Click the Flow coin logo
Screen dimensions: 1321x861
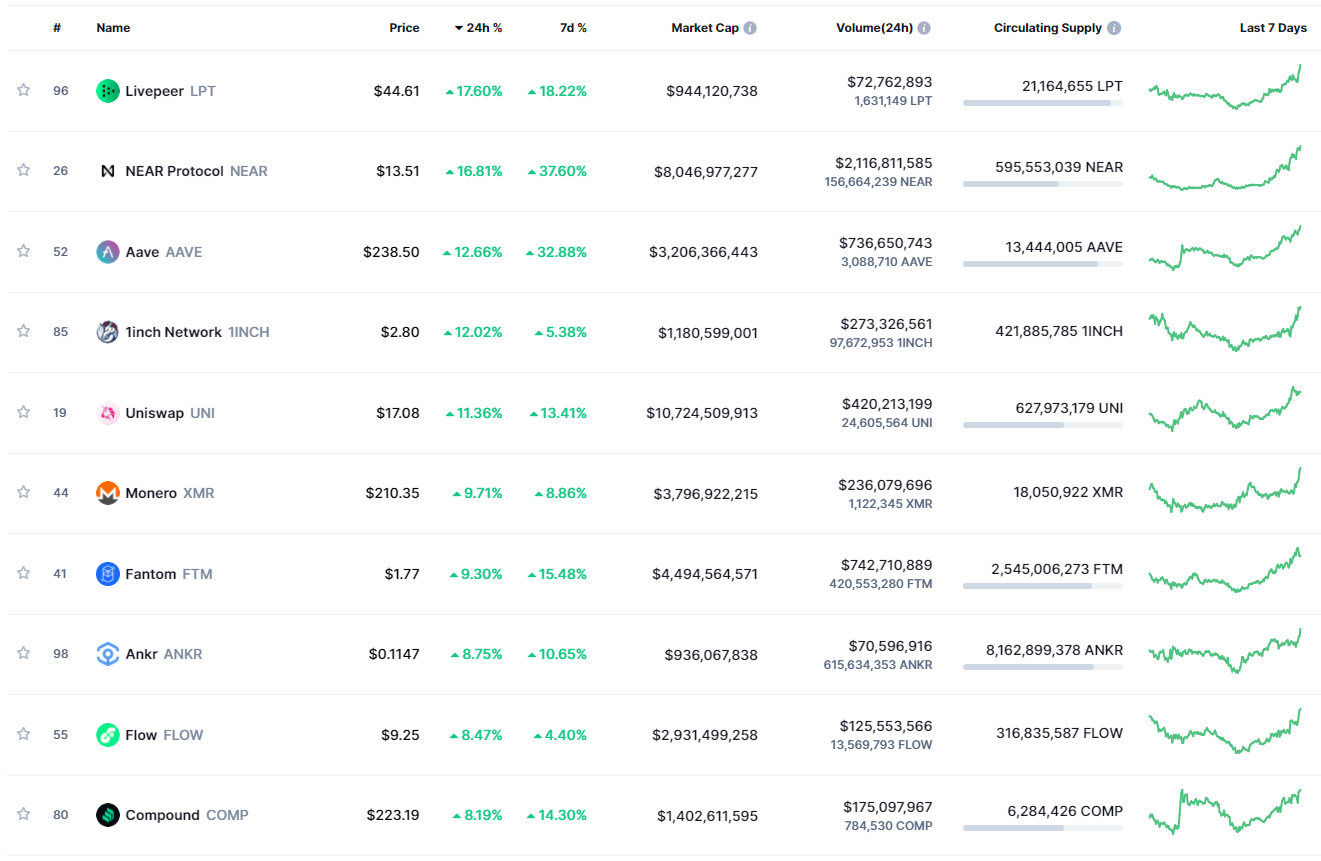click(108, 735)
